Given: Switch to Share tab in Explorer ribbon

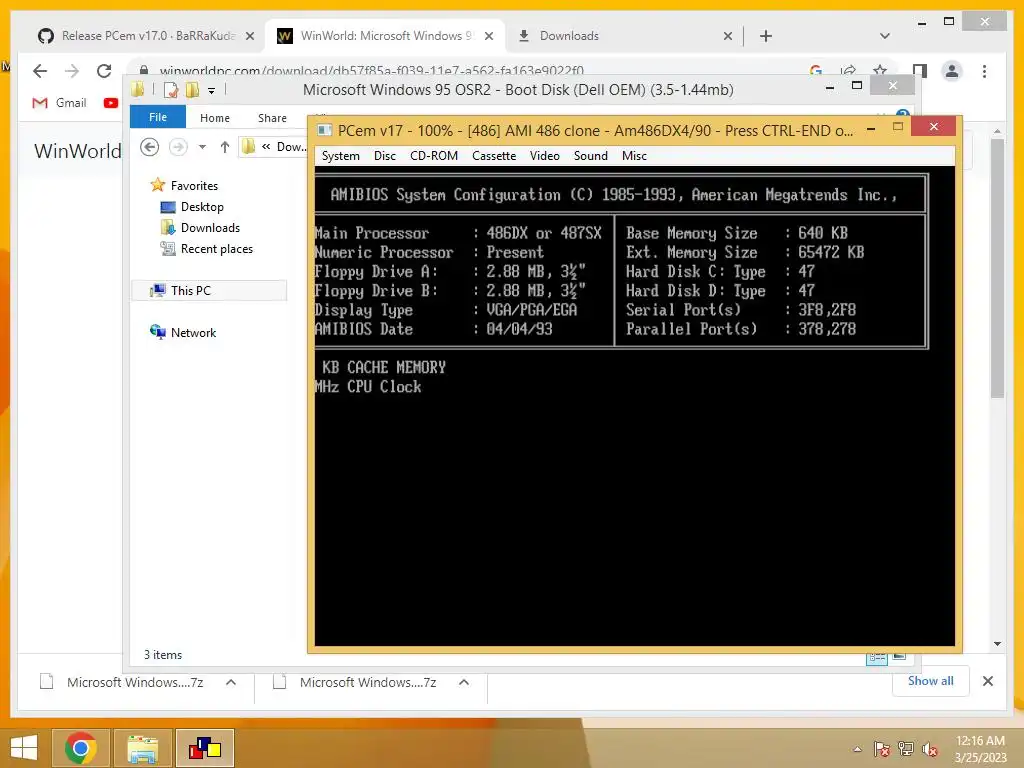Looking at the screenshot, I should point(272,118).
